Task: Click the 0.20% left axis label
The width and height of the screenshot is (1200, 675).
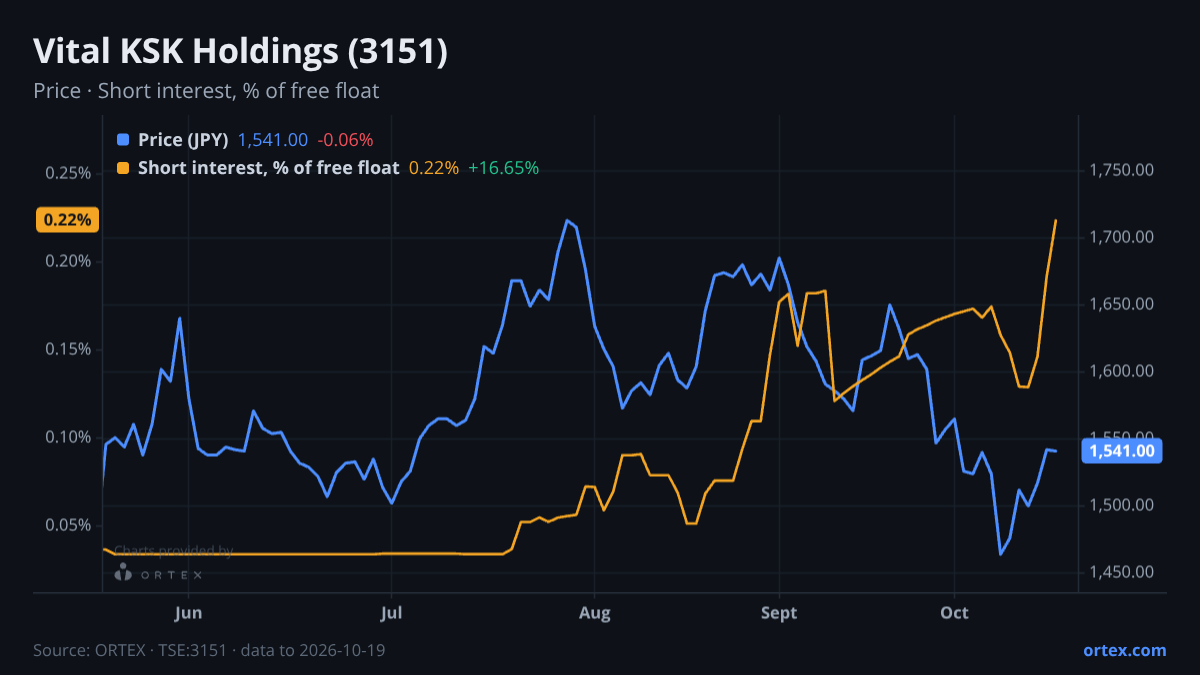Action: pos(68,261)
